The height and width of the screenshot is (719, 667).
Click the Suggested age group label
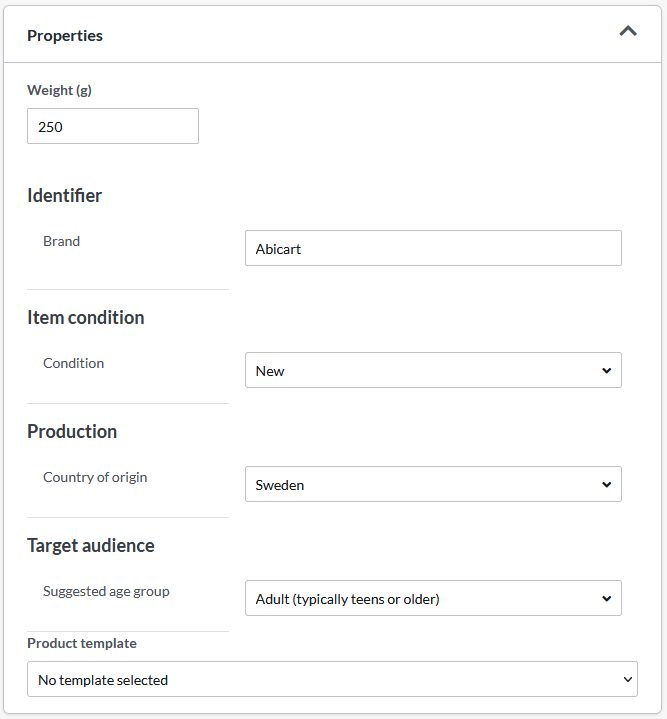pos(106,592)
